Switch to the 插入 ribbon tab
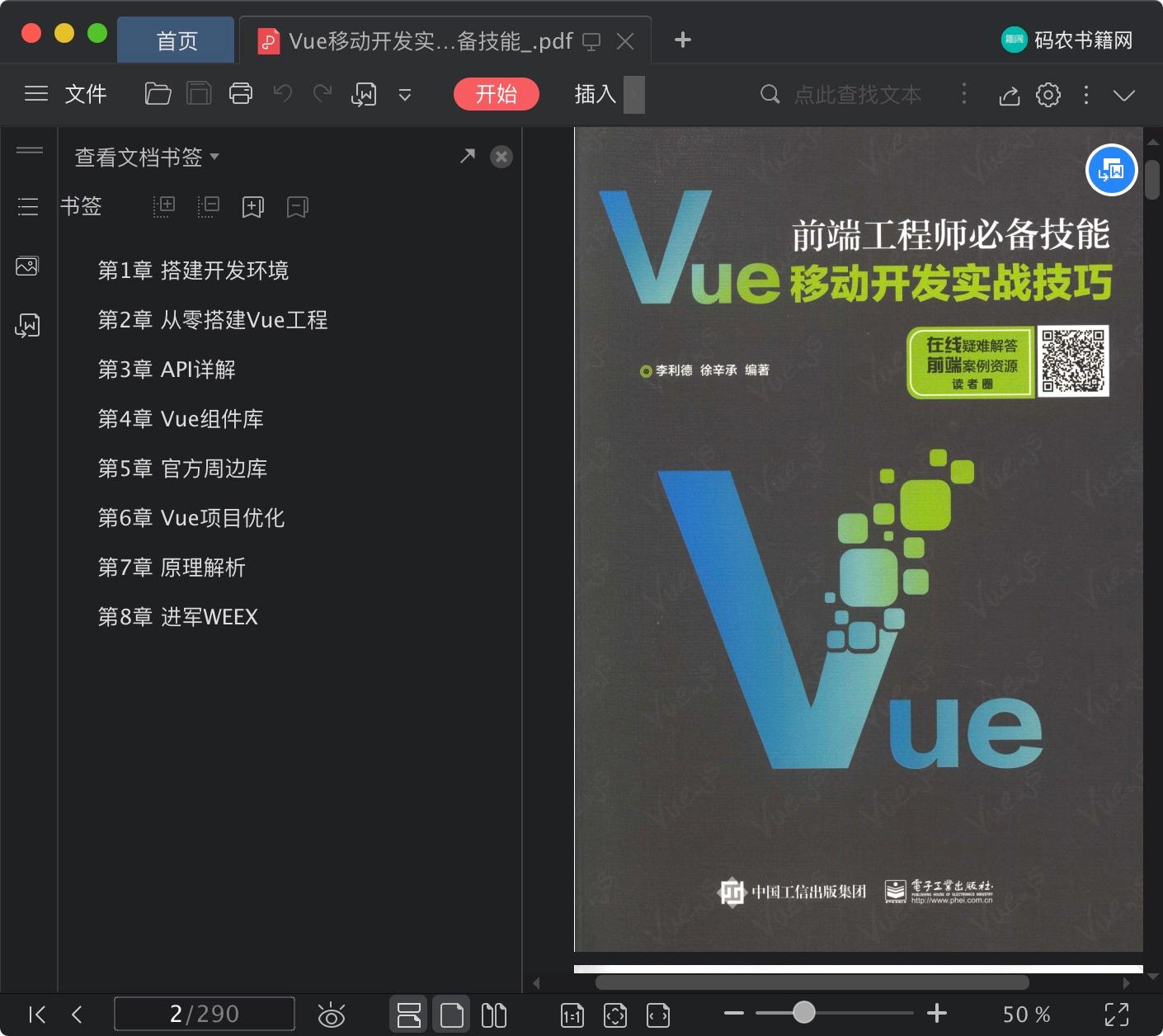The height and width of the screenshot is (1036, 1163). tap(596, 94)
